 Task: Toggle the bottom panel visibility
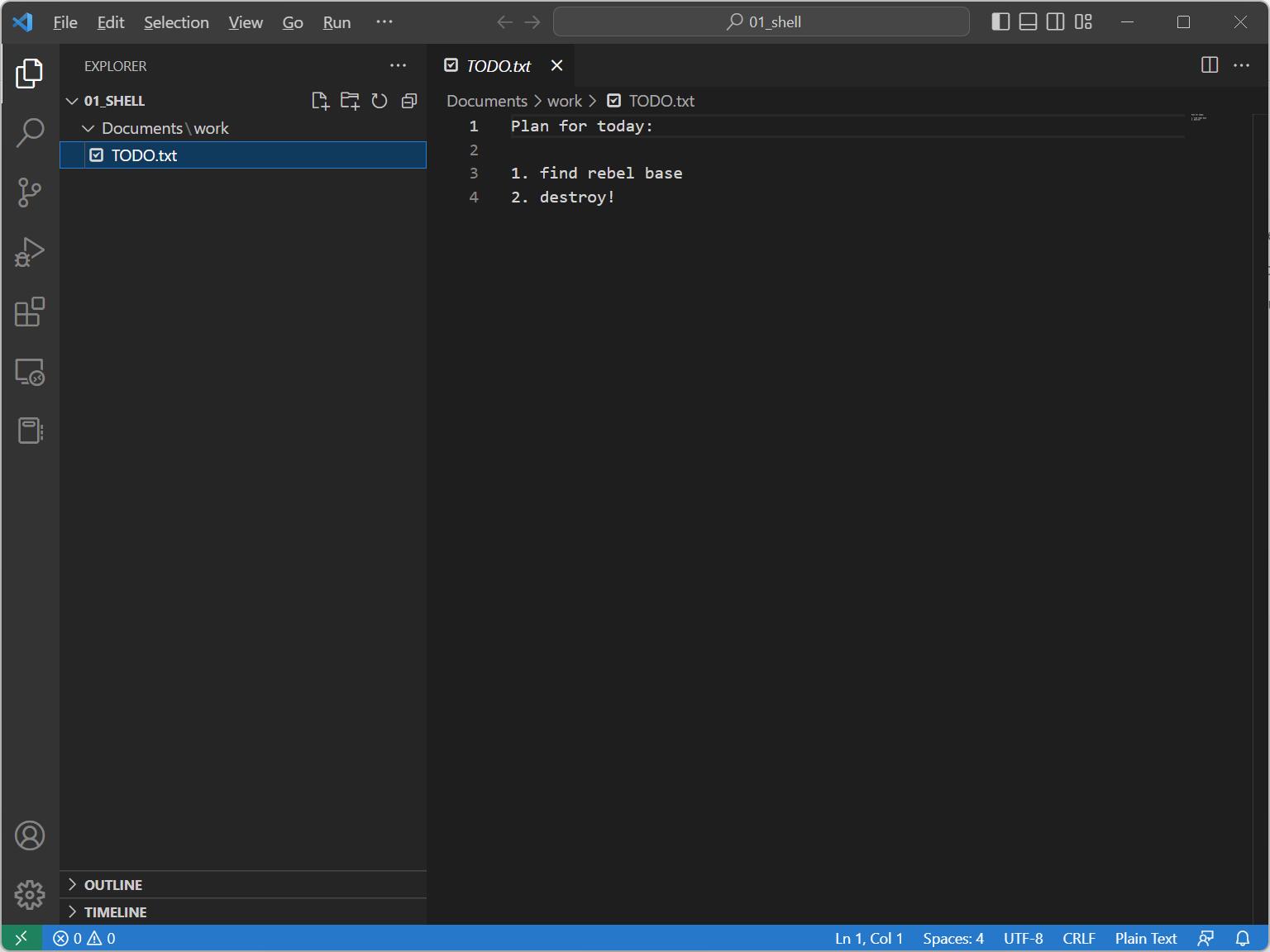1028,22
